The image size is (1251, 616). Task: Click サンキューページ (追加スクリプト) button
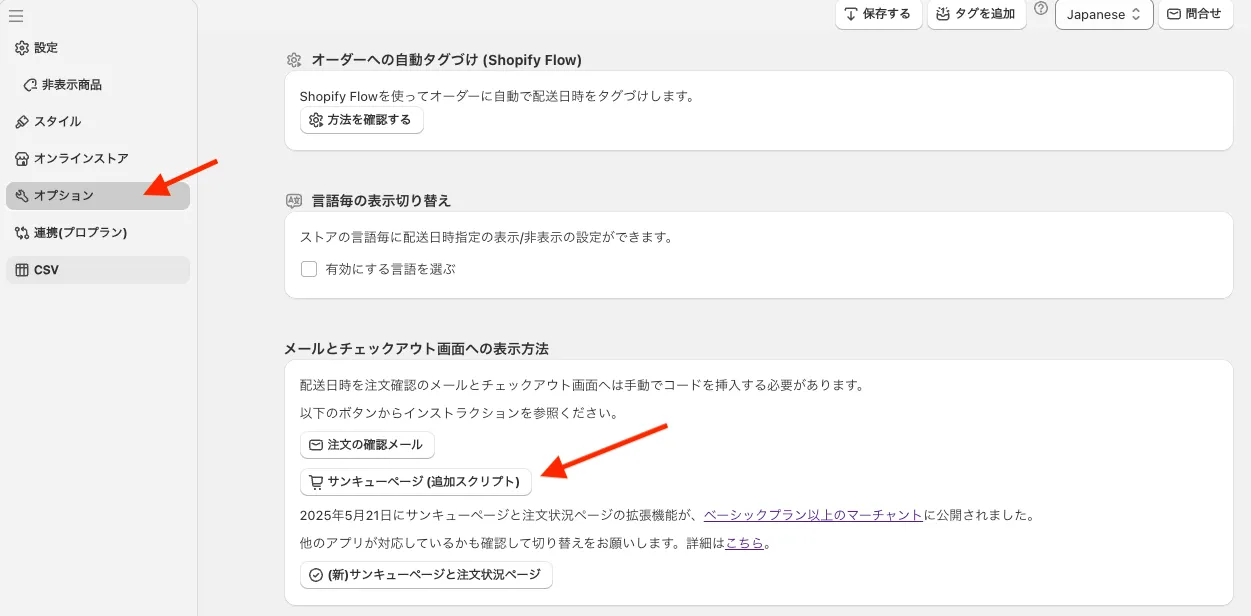pyautogui.click(x=415, y=482)
